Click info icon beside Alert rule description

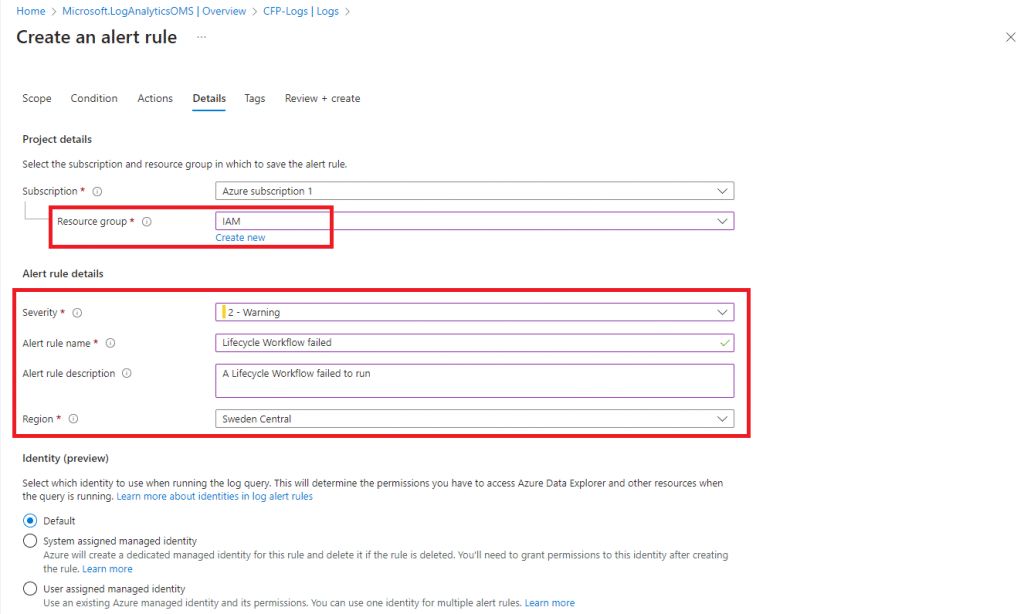click(127, 374)
